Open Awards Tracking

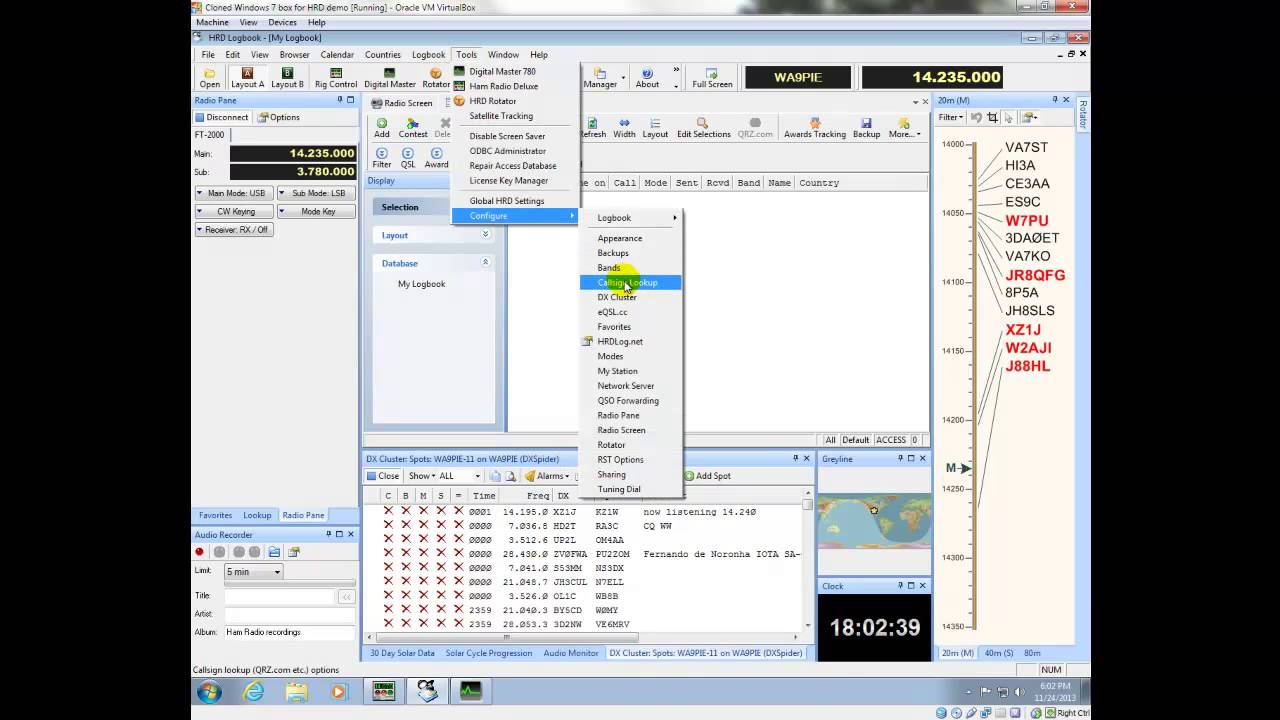[815, 128]
